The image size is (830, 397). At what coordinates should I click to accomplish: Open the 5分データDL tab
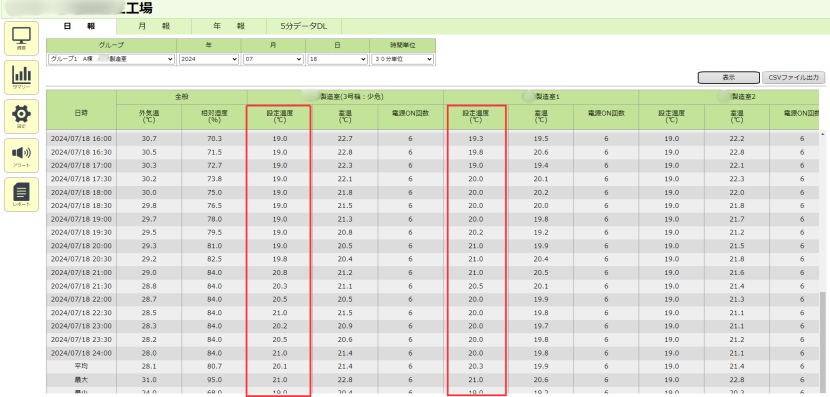[304, 26]
